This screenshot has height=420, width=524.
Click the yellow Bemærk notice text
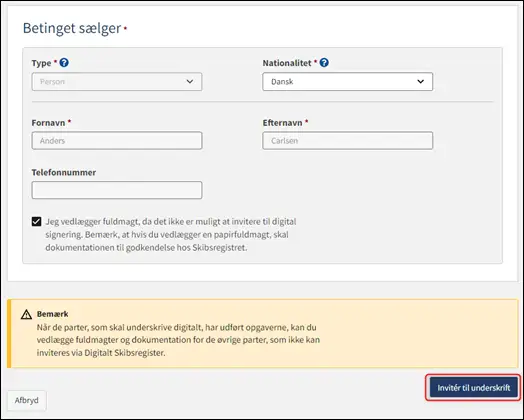pyautogui.click(x=178, y=340)
